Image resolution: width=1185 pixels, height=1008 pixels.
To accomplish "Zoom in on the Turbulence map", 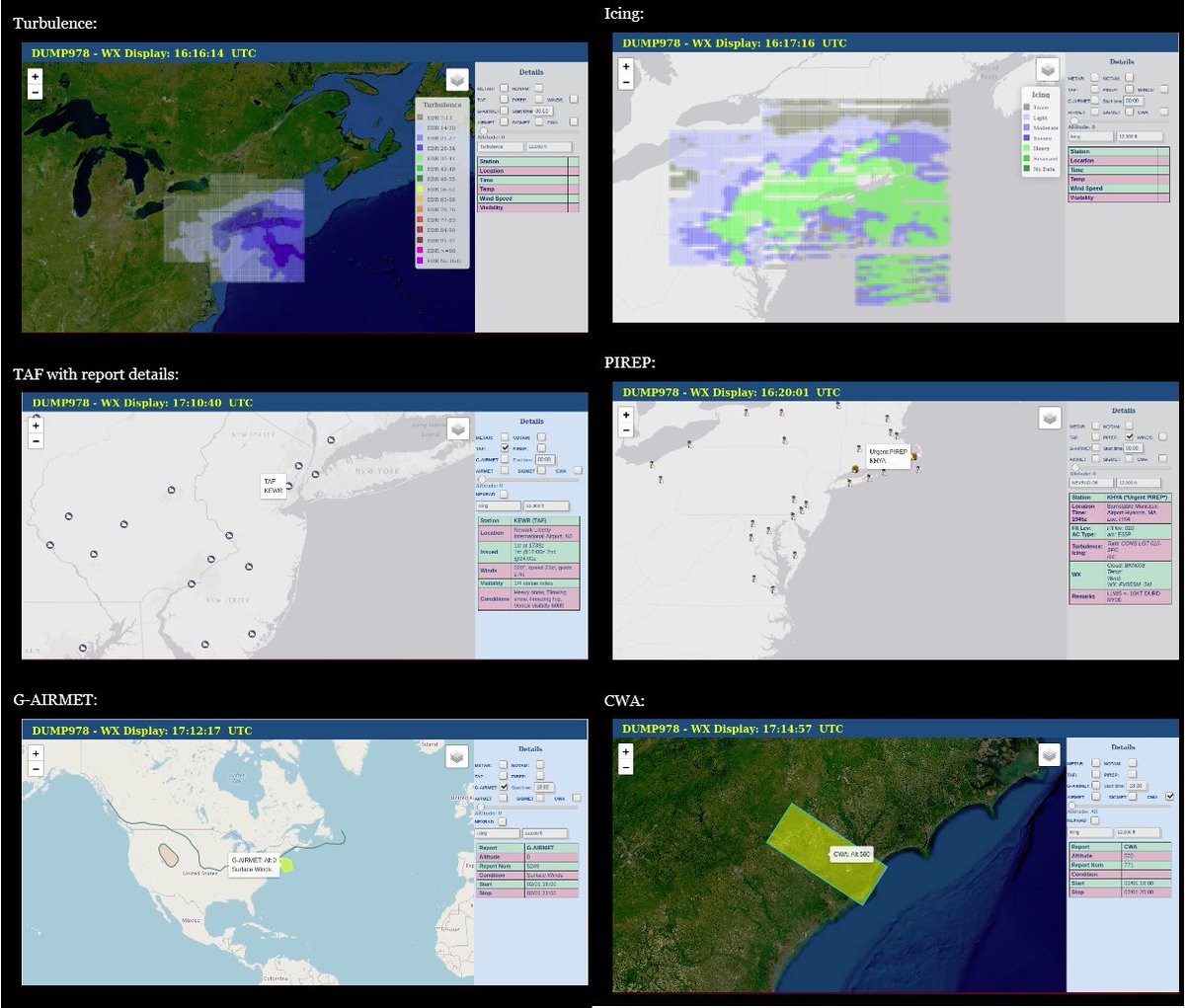I will pos(36,76).
